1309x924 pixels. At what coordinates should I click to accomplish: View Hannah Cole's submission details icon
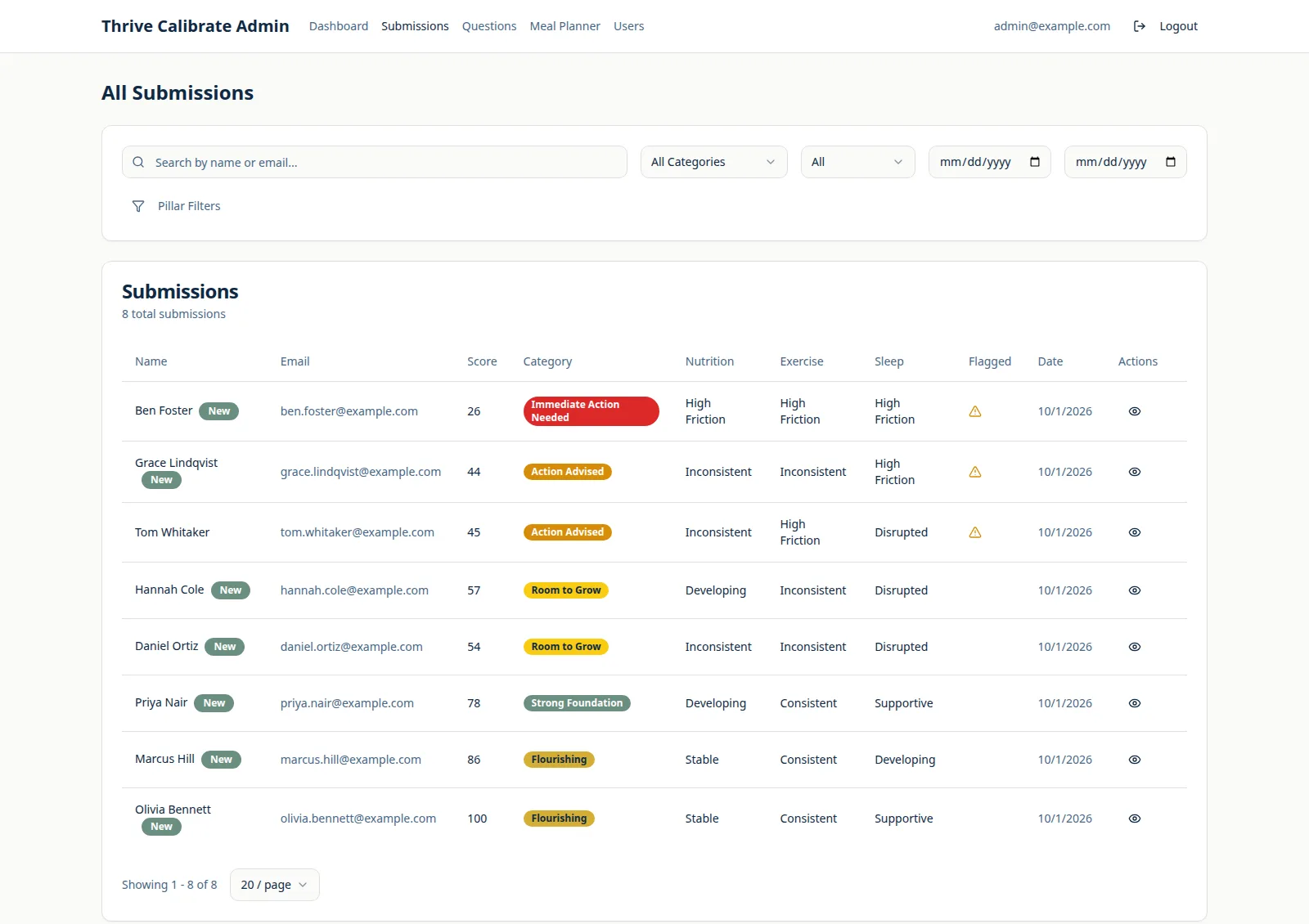point(1134,590)
